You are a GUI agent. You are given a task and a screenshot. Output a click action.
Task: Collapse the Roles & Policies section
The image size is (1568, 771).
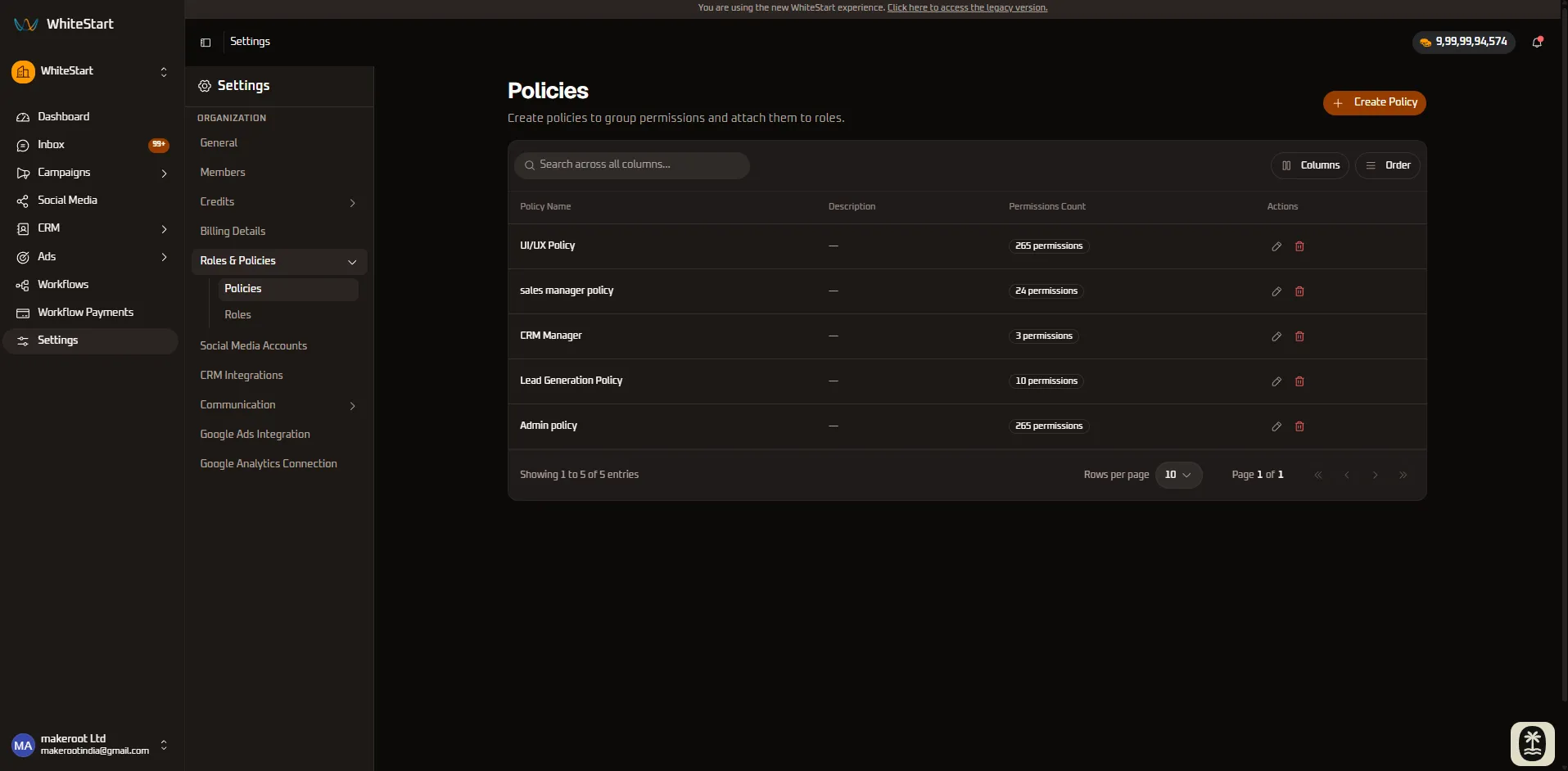pos(278,261)
